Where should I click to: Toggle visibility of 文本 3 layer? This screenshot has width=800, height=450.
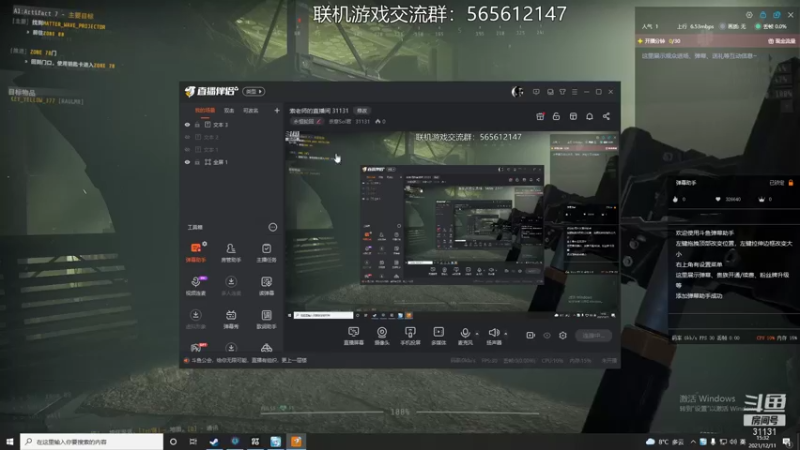[187, 124]
